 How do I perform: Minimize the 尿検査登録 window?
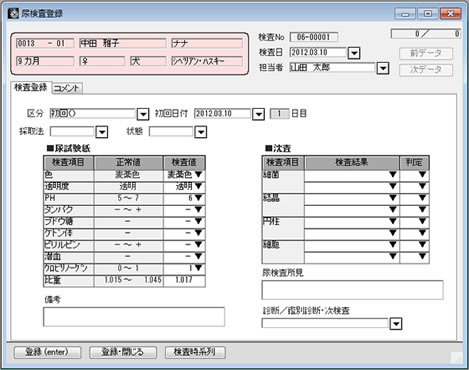(405, 14)
